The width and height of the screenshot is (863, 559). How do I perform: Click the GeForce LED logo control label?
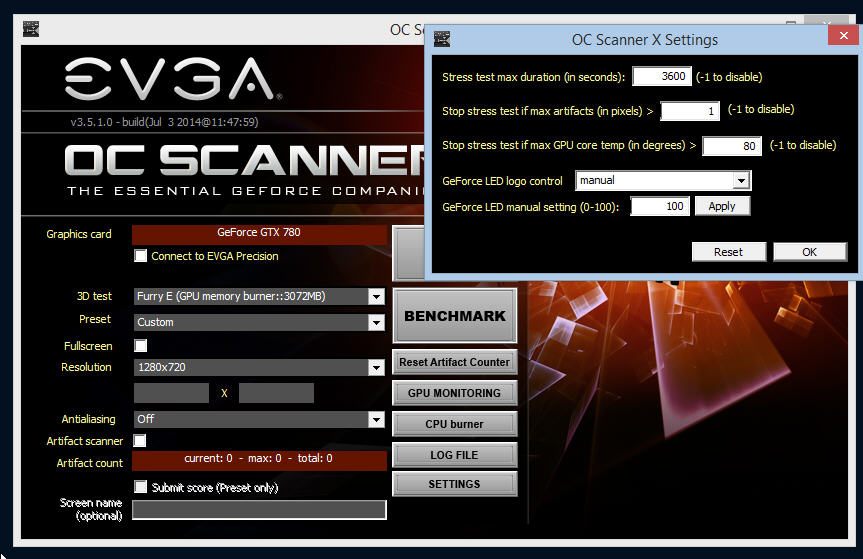(x=502, y=181)
